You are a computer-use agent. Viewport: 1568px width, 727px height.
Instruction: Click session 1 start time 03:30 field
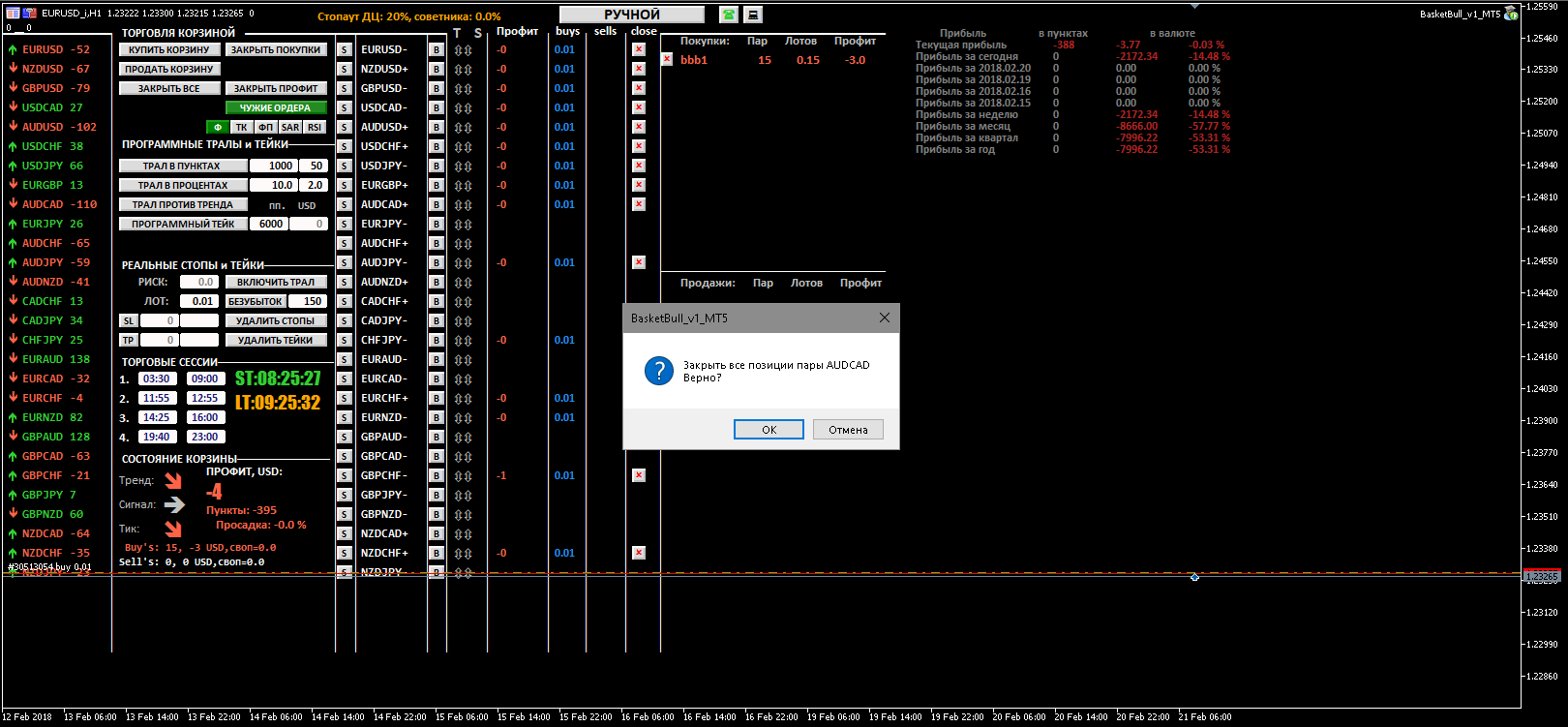pos(157,379)
